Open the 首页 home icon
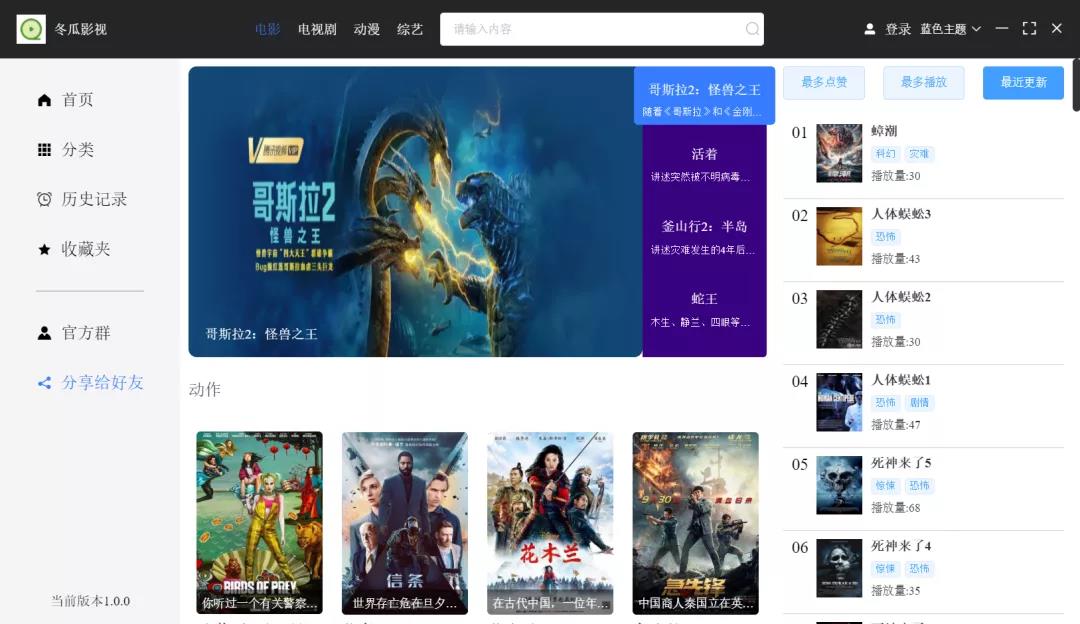This screenshot has width=1080, height=624. tap(44, 100)
